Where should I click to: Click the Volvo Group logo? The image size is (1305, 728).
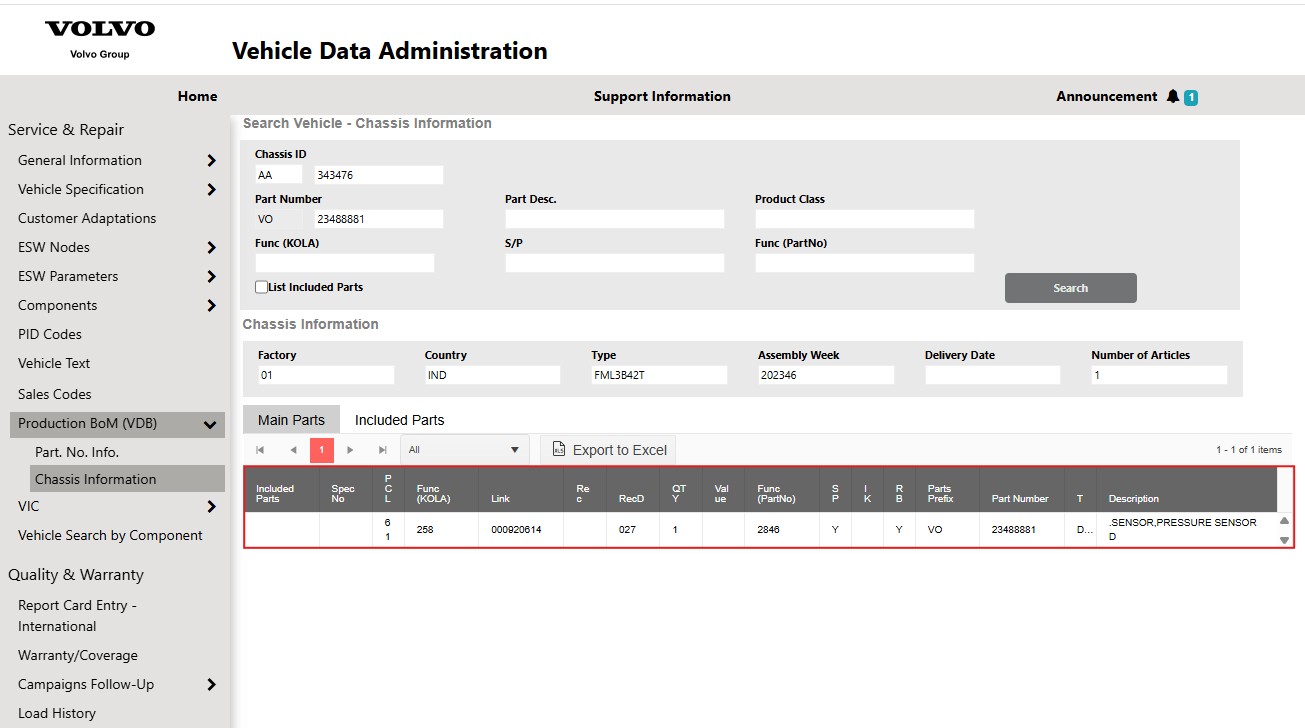coord(100,38)
